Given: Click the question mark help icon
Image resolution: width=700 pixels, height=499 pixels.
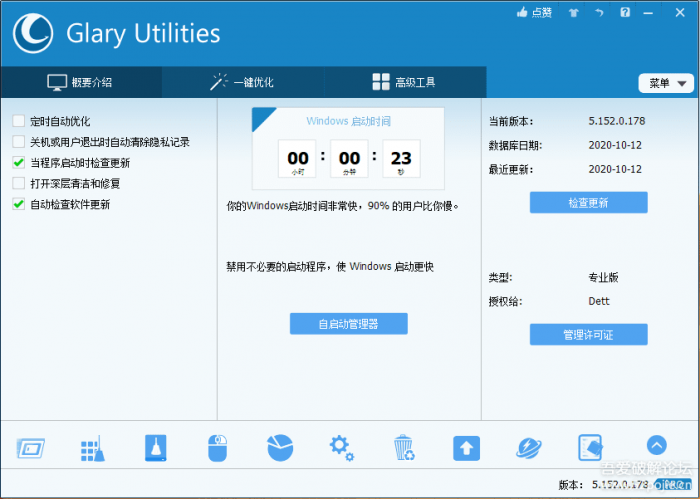Looking at the screenshot, I should (625, 13).
